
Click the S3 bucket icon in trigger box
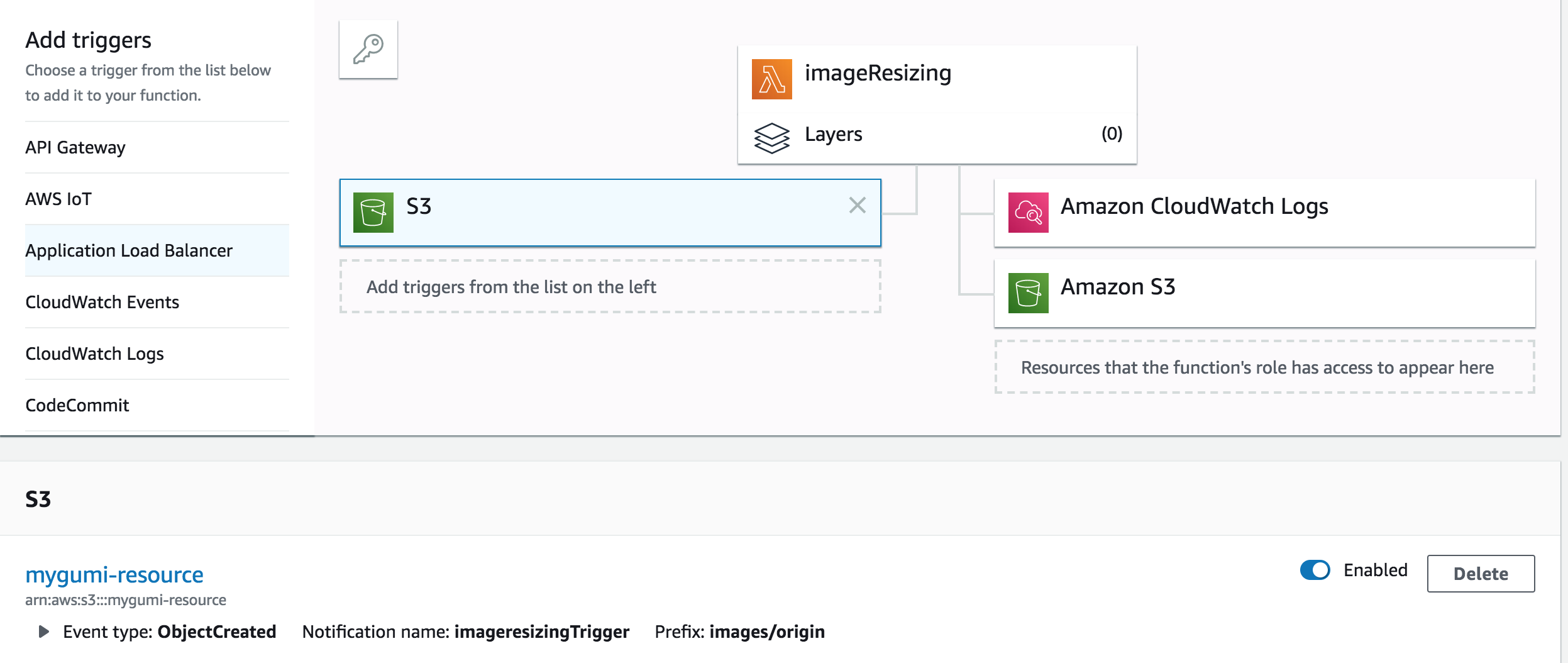373,213
